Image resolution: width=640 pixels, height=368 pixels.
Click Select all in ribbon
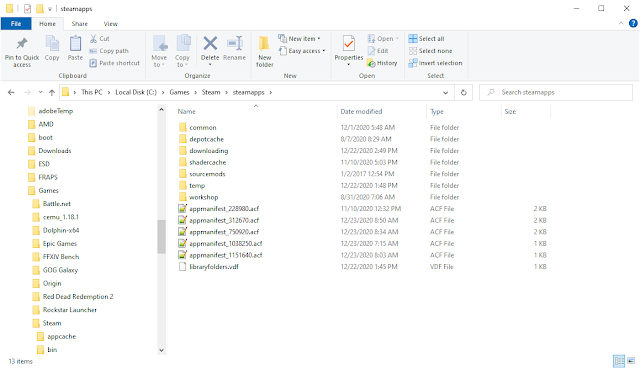coord(427,39)
